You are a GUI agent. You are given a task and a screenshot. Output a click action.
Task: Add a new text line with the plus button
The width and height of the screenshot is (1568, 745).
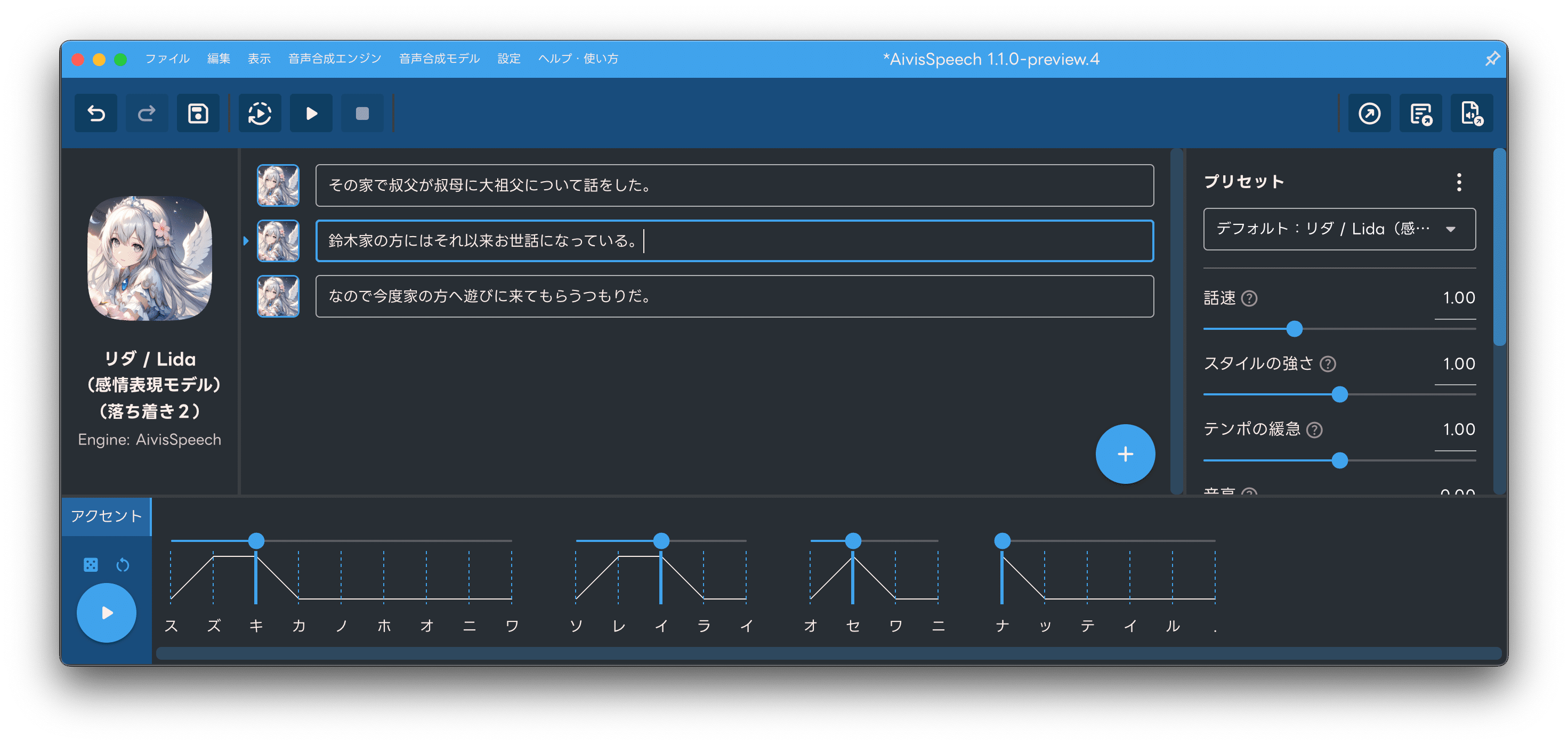tap(1125, 454)
